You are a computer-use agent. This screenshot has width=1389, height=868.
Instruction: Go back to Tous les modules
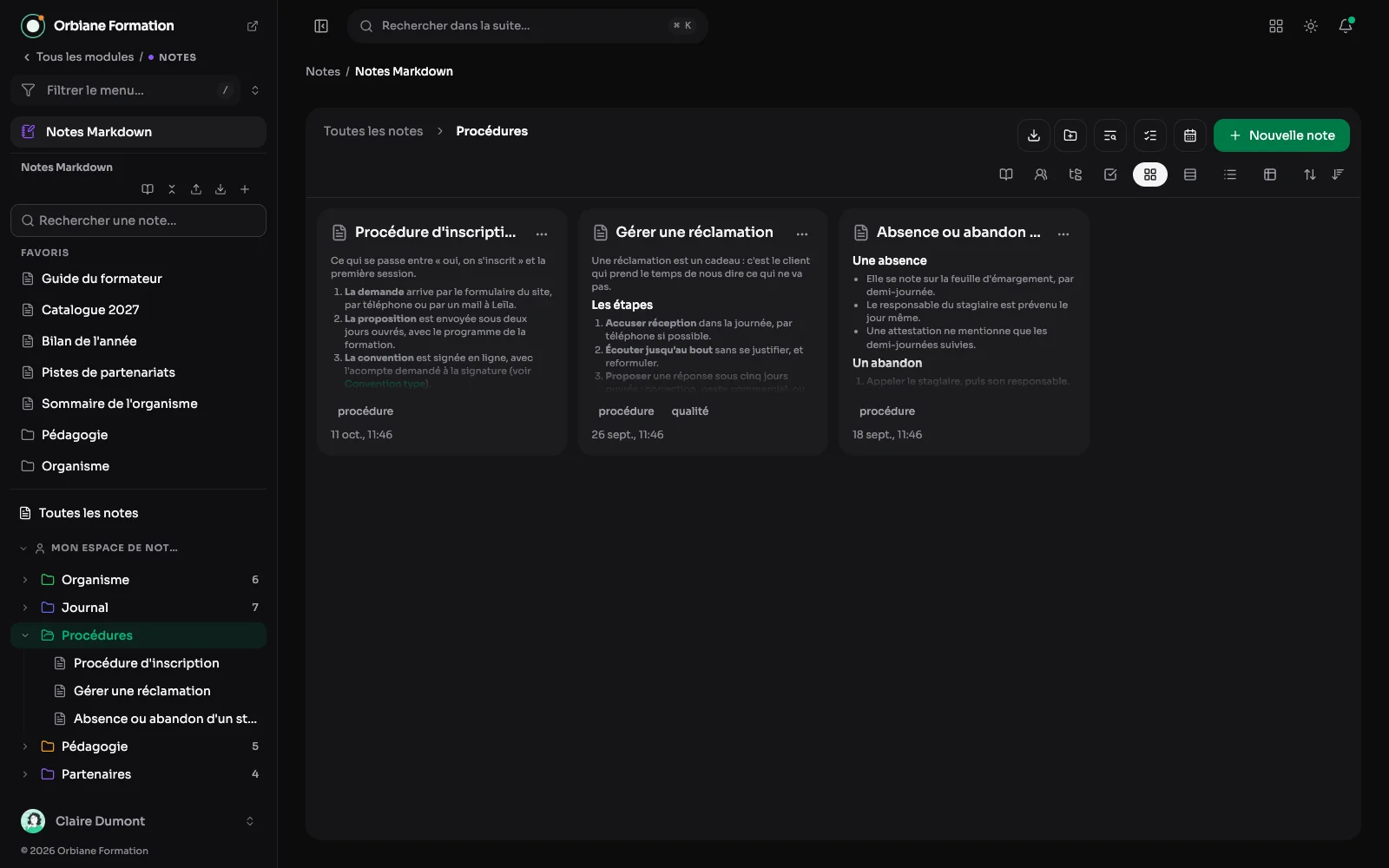point(78,57)
